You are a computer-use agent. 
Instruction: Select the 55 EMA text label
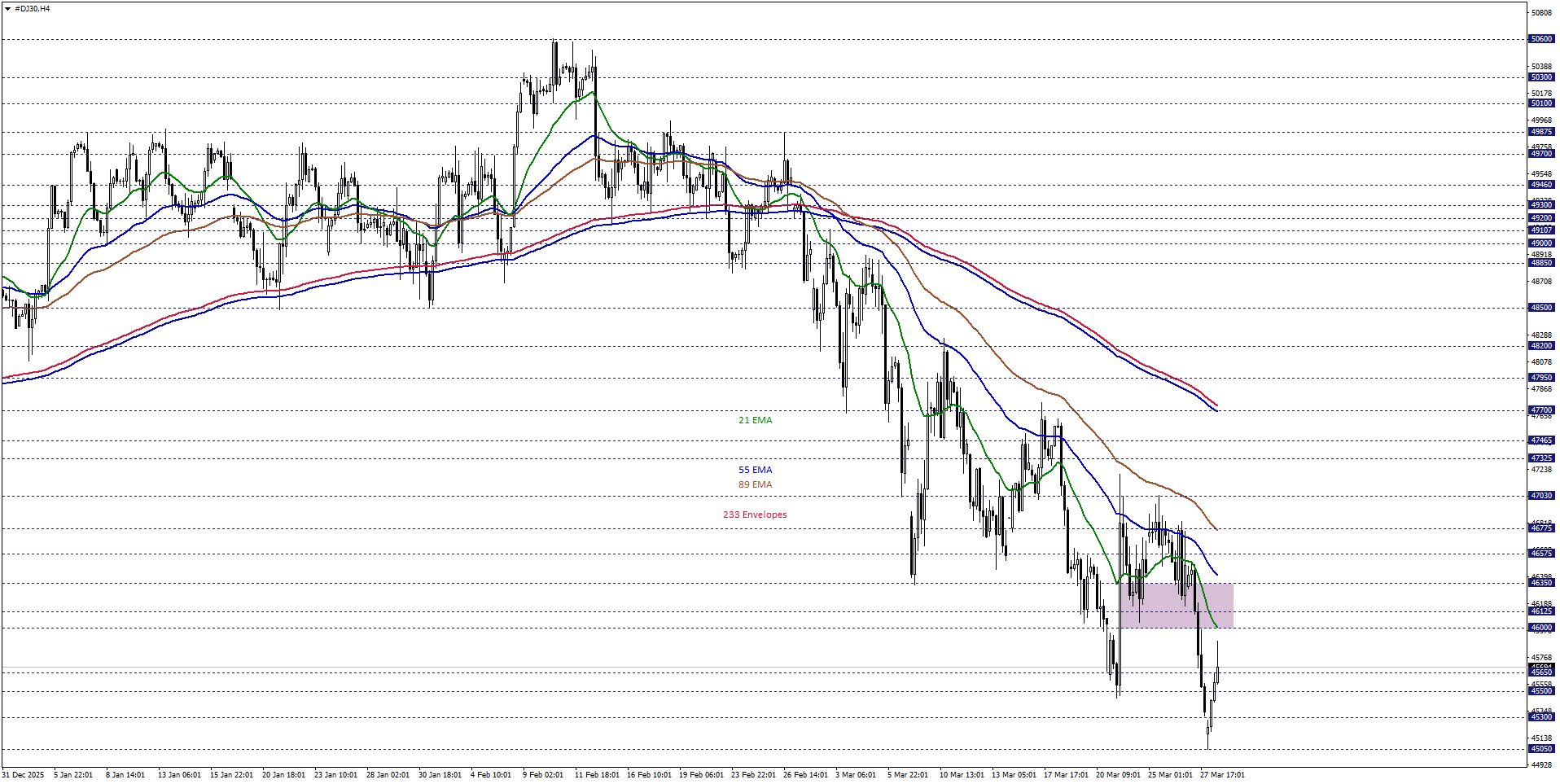[755, 470]
